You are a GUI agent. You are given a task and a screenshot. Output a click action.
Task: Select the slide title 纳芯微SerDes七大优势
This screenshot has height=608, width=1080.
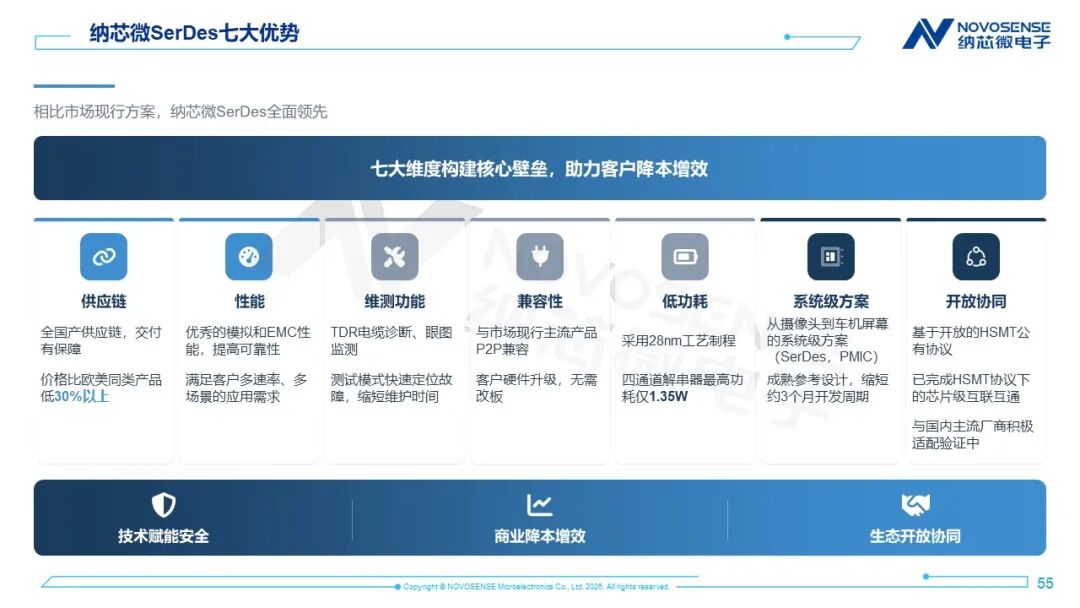[194, 33]
